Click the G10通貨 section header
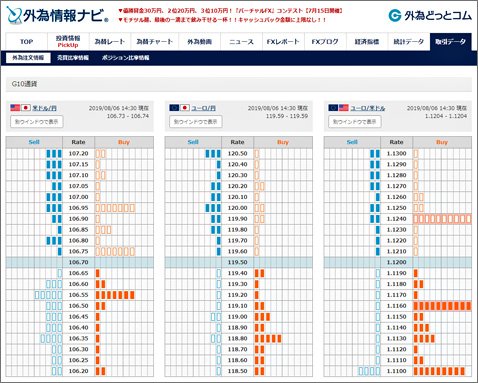 coord(239,84)
